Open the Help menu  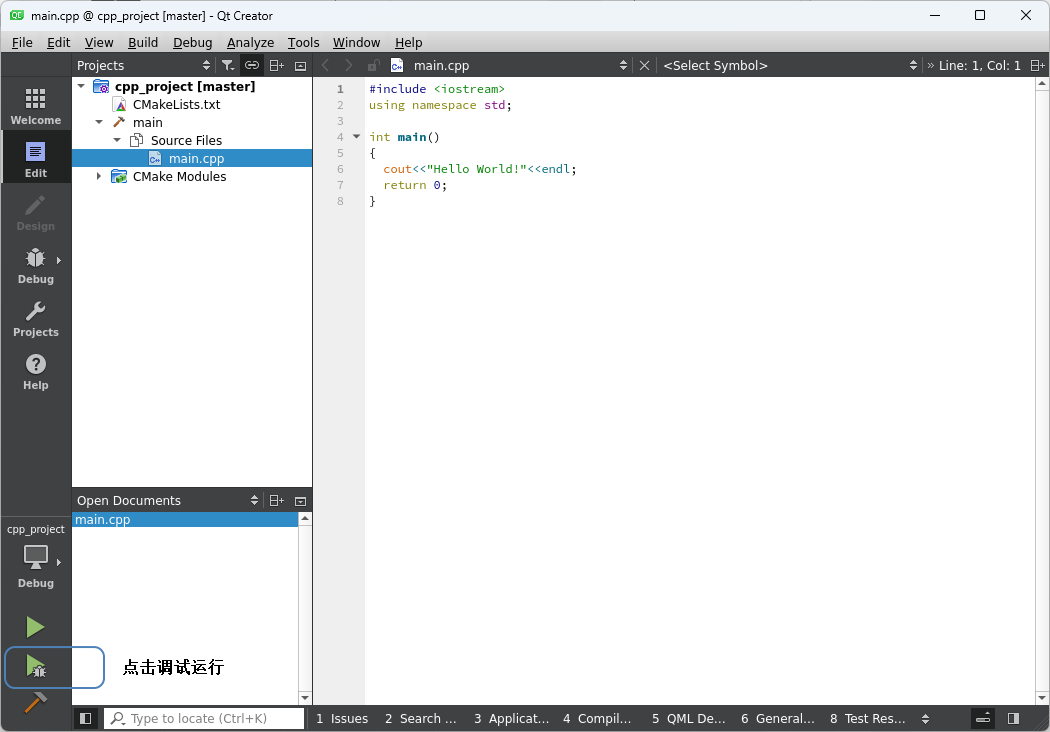tap(408, 42)
